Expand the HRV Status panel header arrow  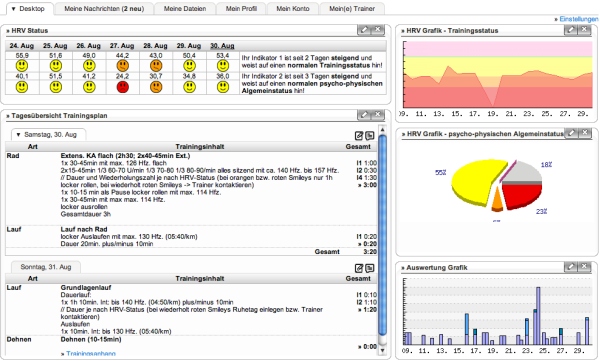coord(8,31)
